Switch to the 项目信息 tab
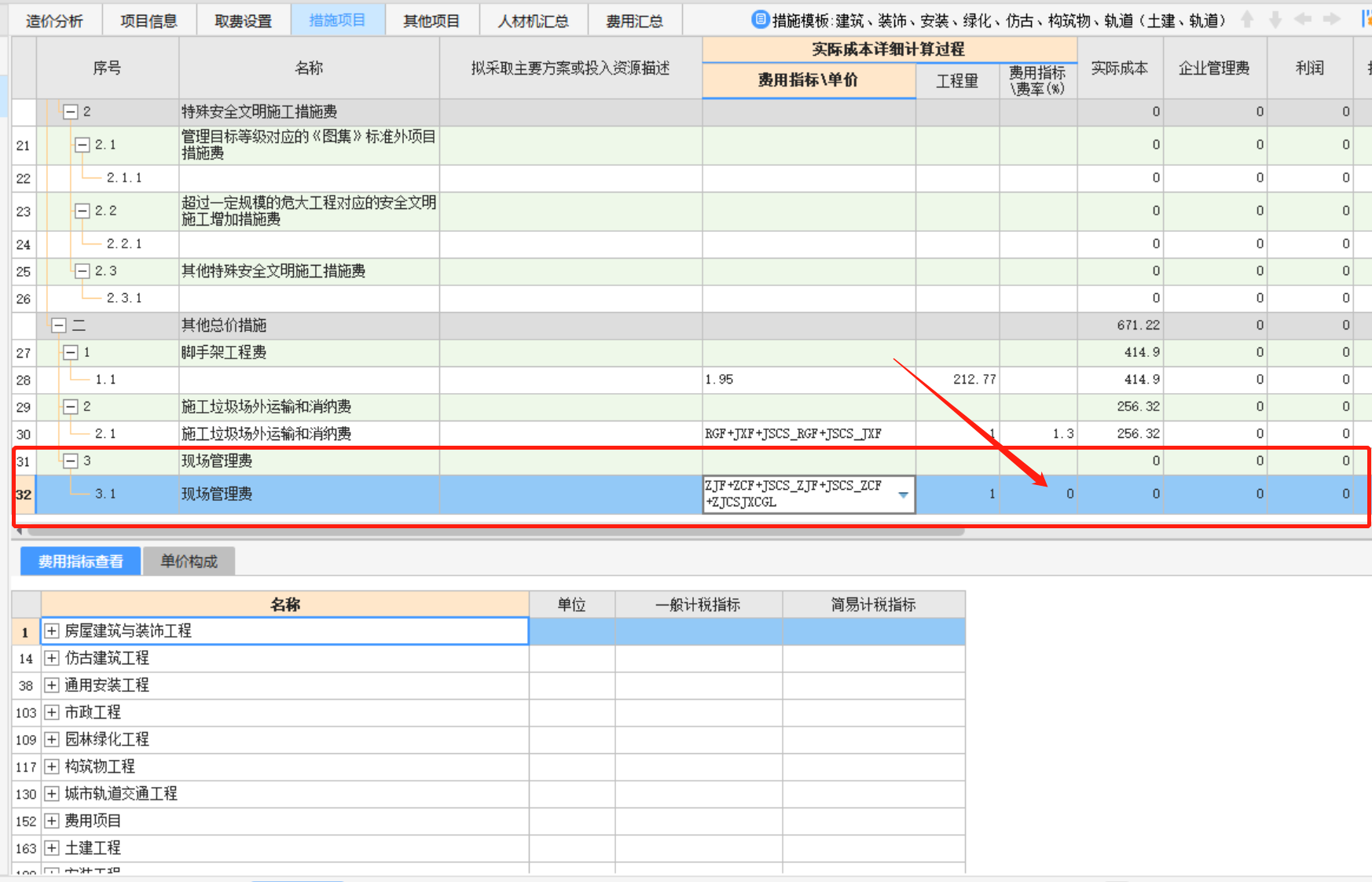The height and width of the screenshot is (882, 1372). [149, 20]
